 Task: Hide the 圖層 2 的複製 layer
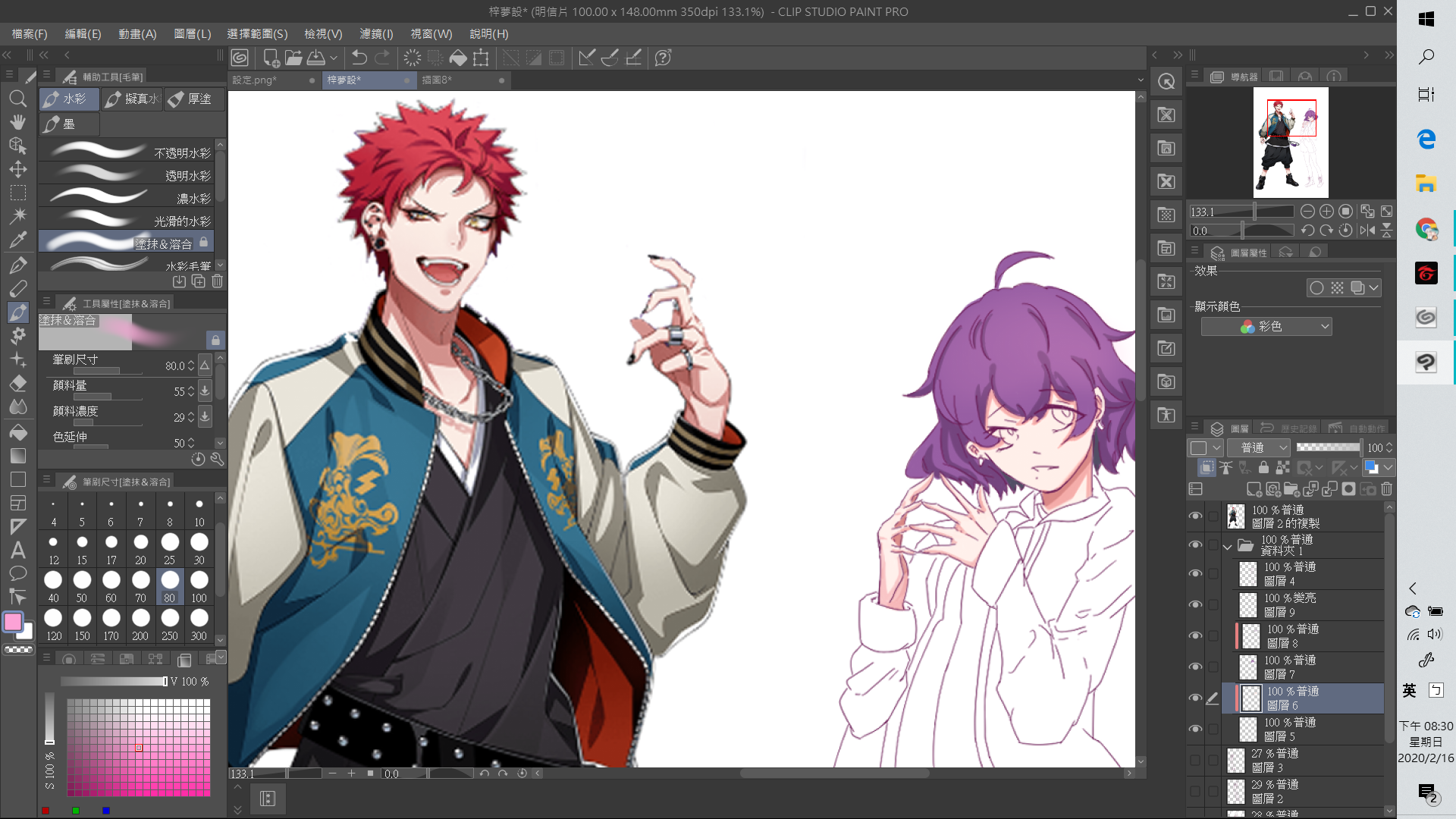[1195, 516]
